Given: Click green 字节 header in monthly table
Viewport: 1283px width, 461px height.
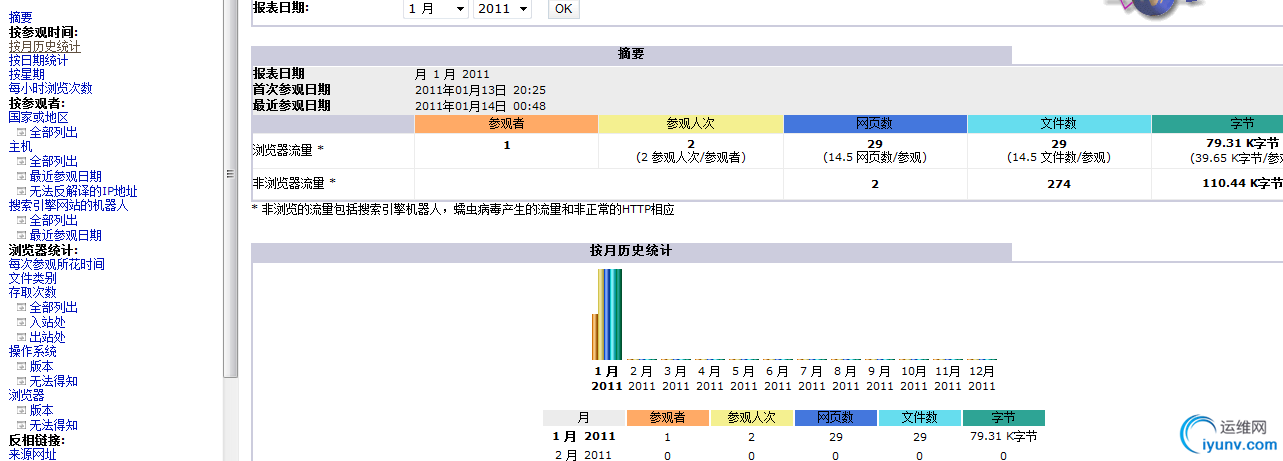Looking at the screenshot, I should [1003, 418].
